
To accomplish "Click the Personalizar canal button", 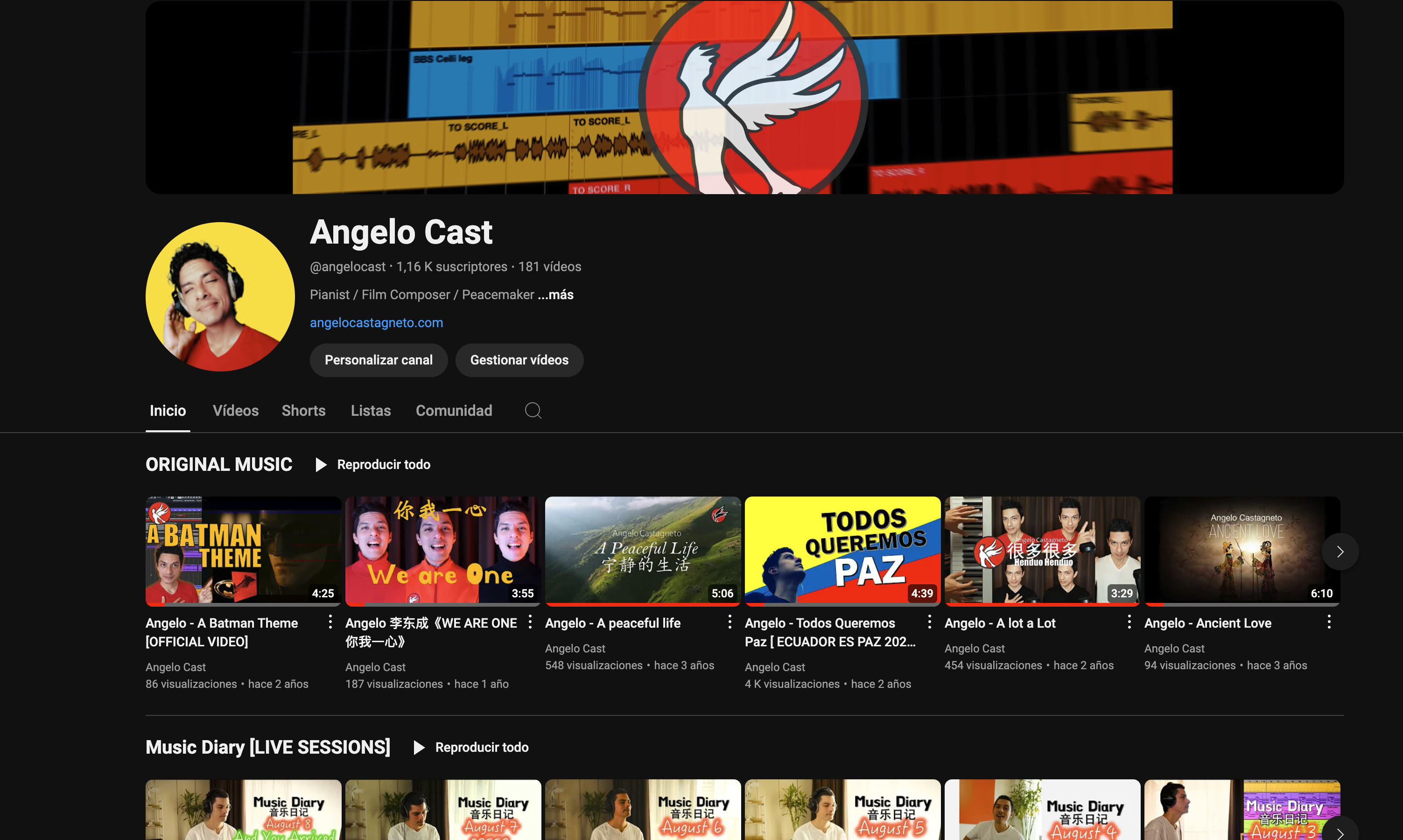I will 378,360.
